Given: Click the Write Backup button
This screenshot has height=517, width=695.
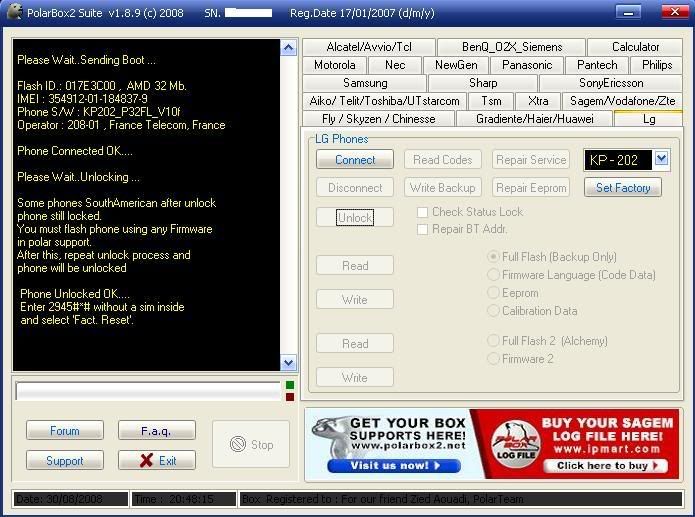Looking at the screenshot, I should point(442,188).
